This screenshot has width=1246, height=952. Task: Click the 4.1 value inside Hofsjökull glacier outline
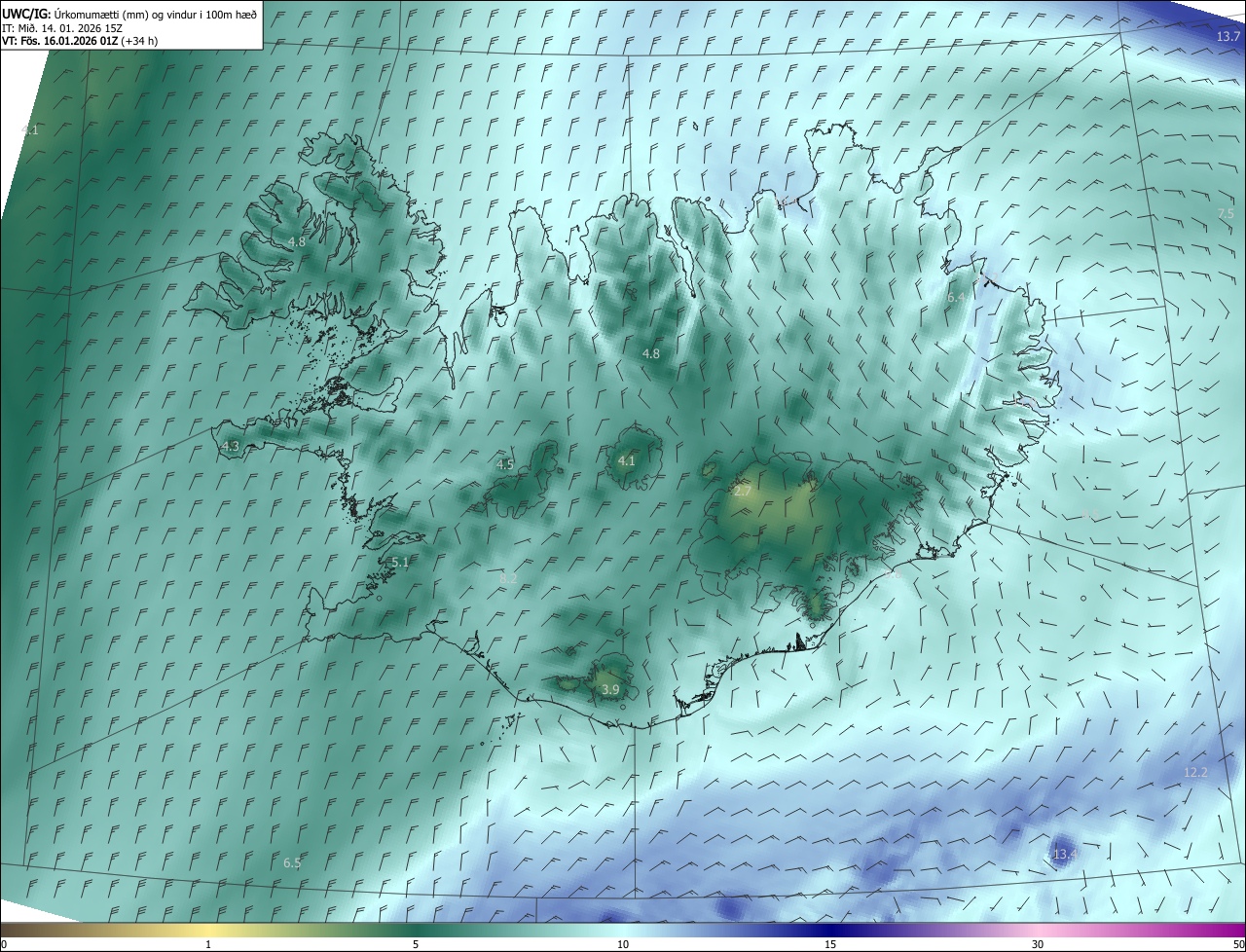pyautogui.click(x=627, y=461)
